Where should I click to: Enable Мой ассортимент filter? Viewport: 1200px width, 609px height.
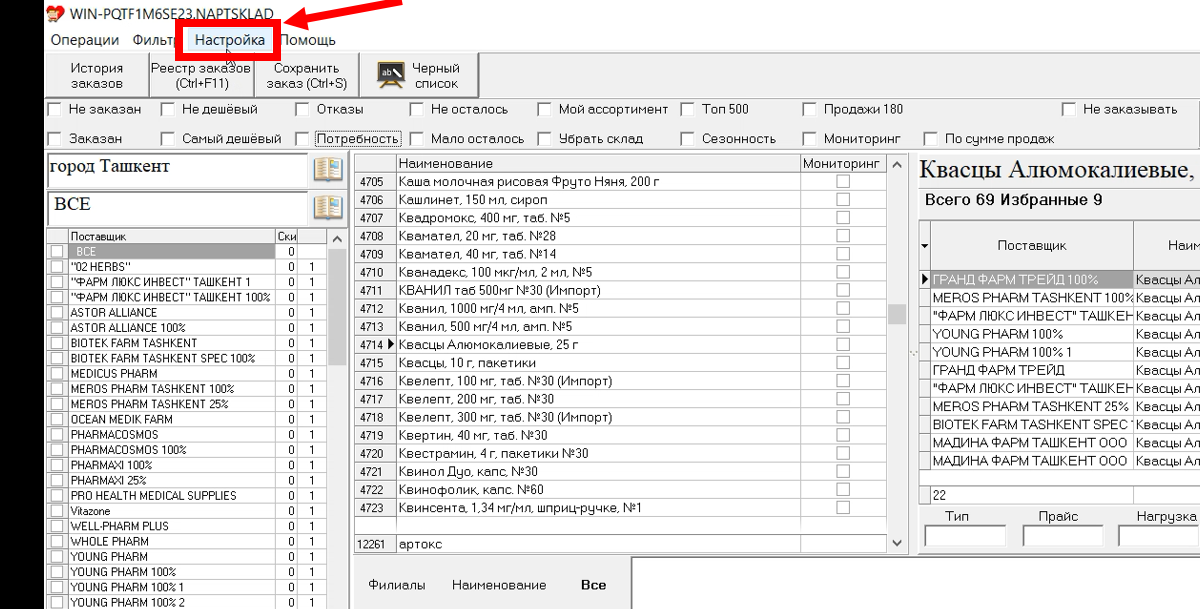[x=544, y=109]
